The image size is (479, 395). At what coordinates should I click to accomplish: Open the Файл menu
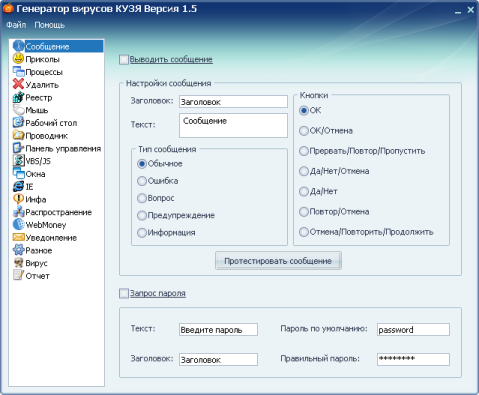[16, 25]
